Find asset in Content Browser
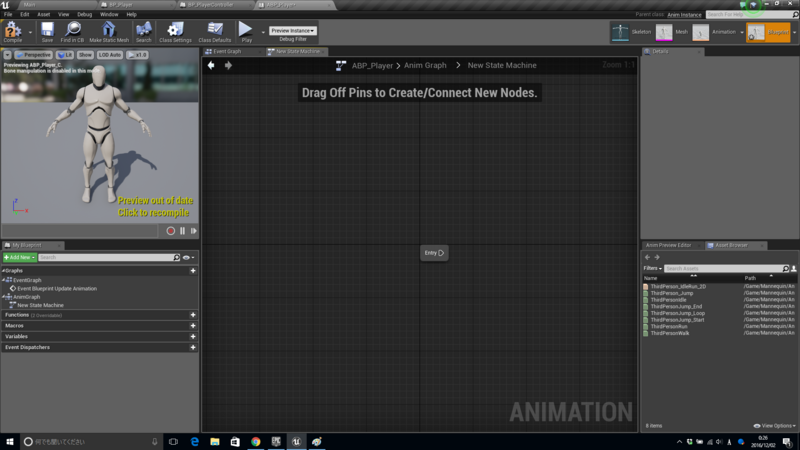800x450 pixels. [x=72, y=32]
